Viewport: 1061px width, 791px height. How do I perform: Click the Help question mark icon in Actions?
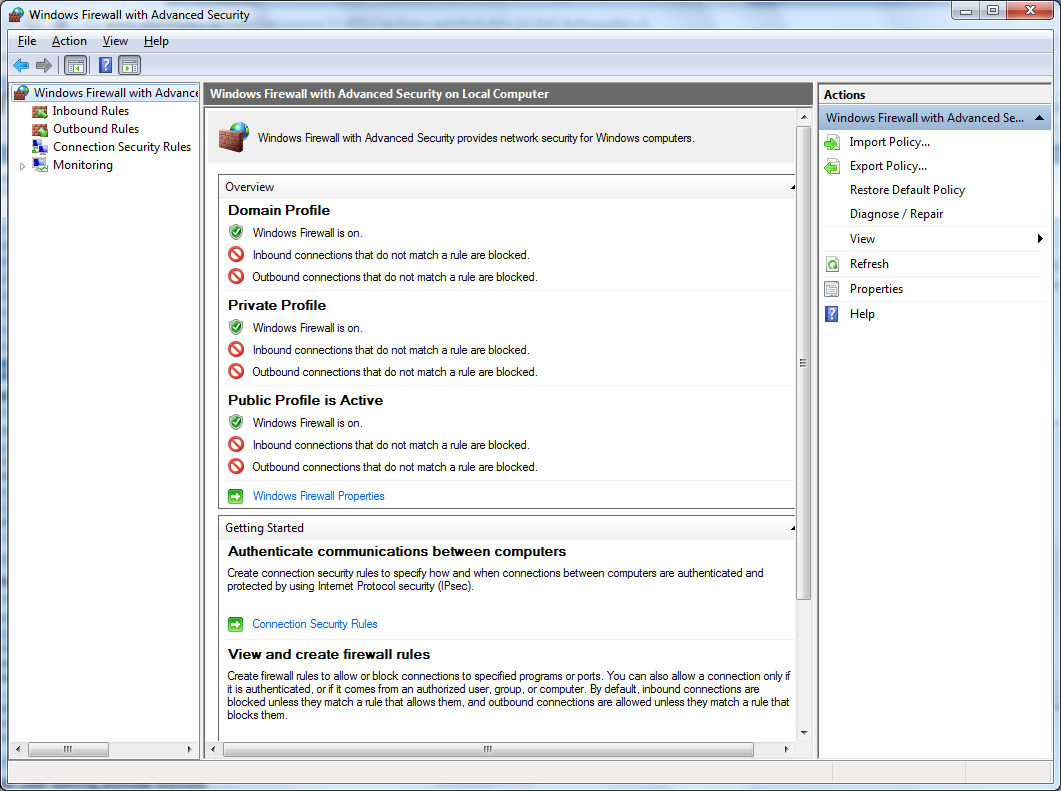click(x=832, y=314)
